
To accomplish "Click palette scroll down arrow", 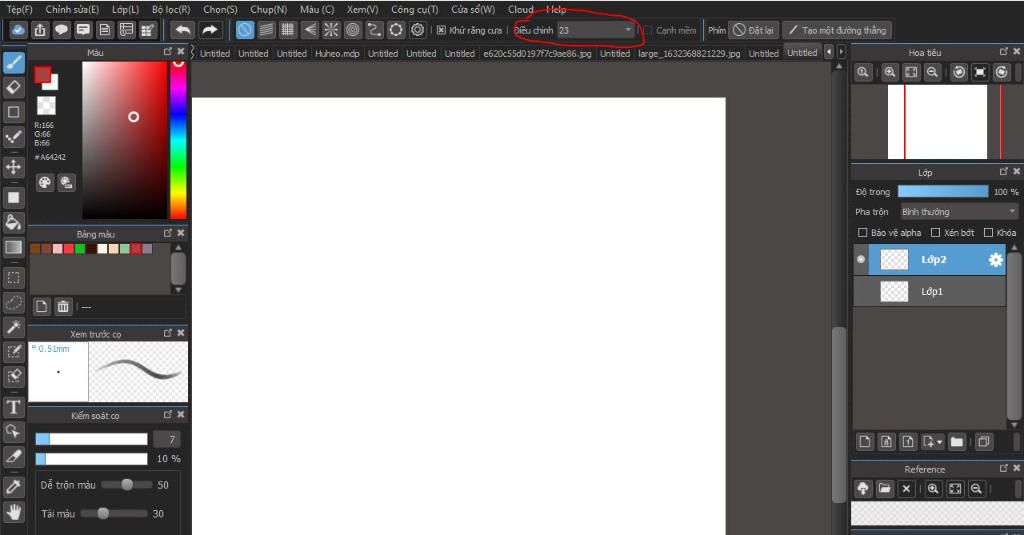I will (178, 289).
